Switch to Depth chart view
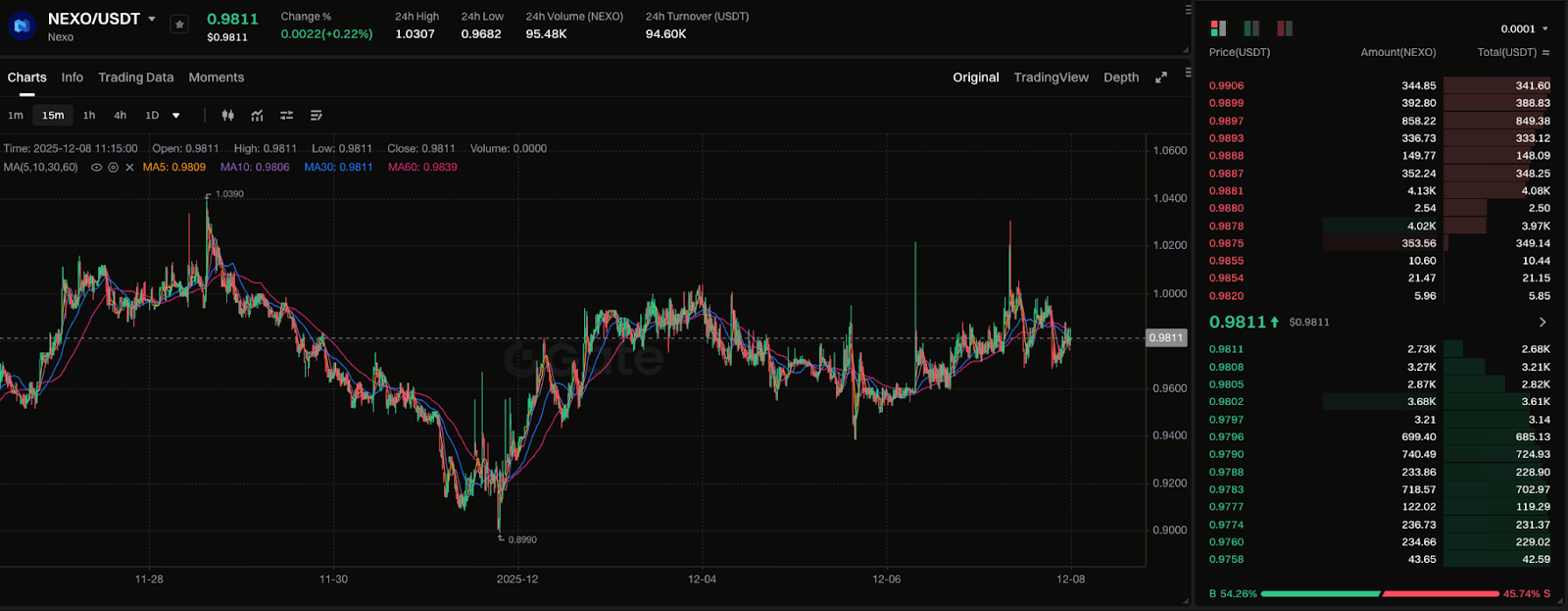Image resolution: width=1568 pixels, height=611 pixels. tap(1121, 77)
